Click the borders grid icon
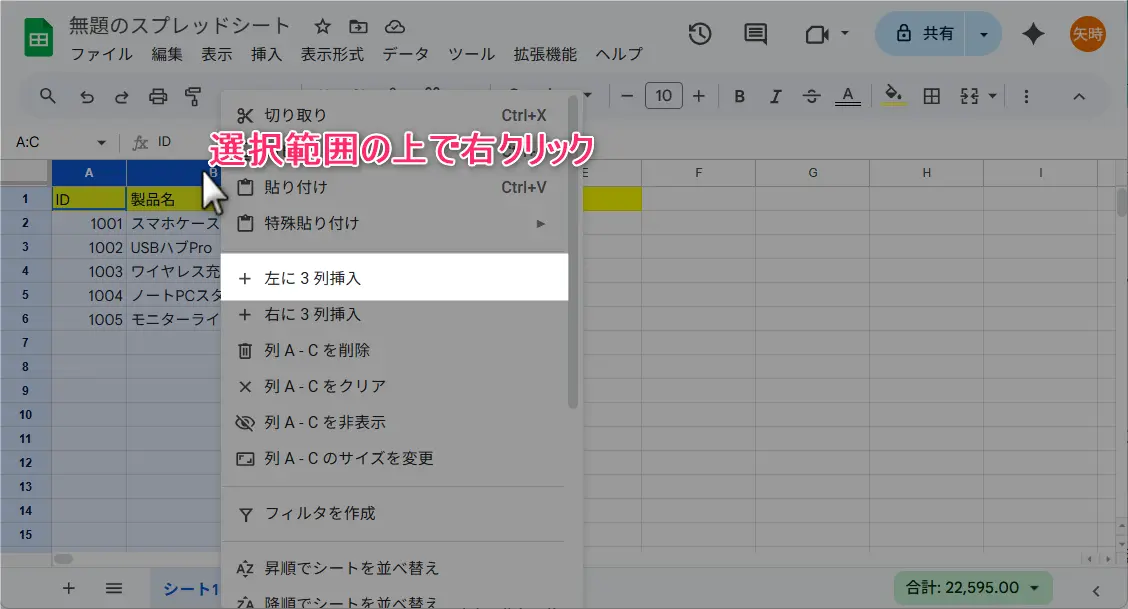The image size is (1128, 609). pyautogui.click(x=931, y=96)
